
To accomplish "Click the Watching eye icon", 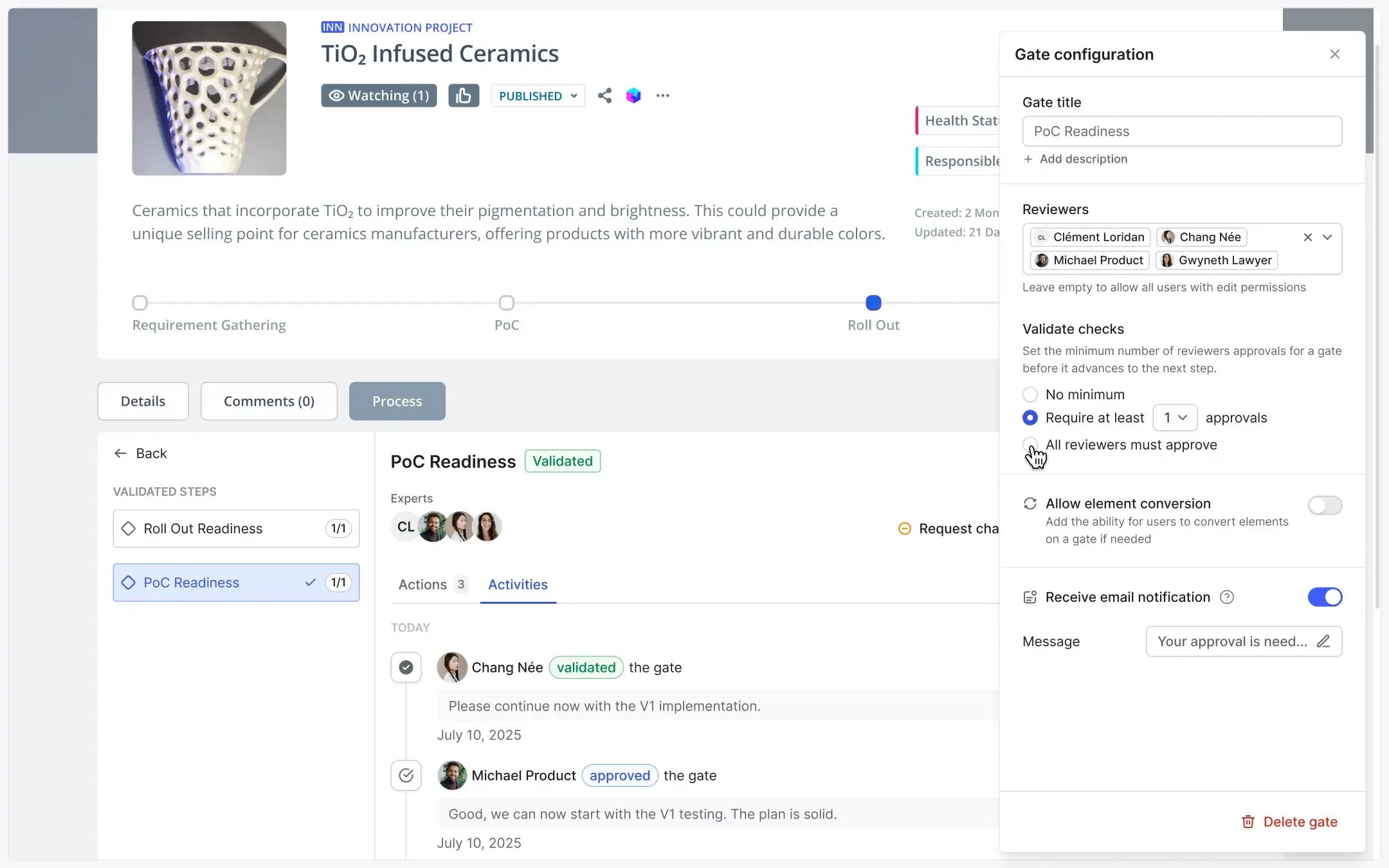I will (x=336, y=95).
